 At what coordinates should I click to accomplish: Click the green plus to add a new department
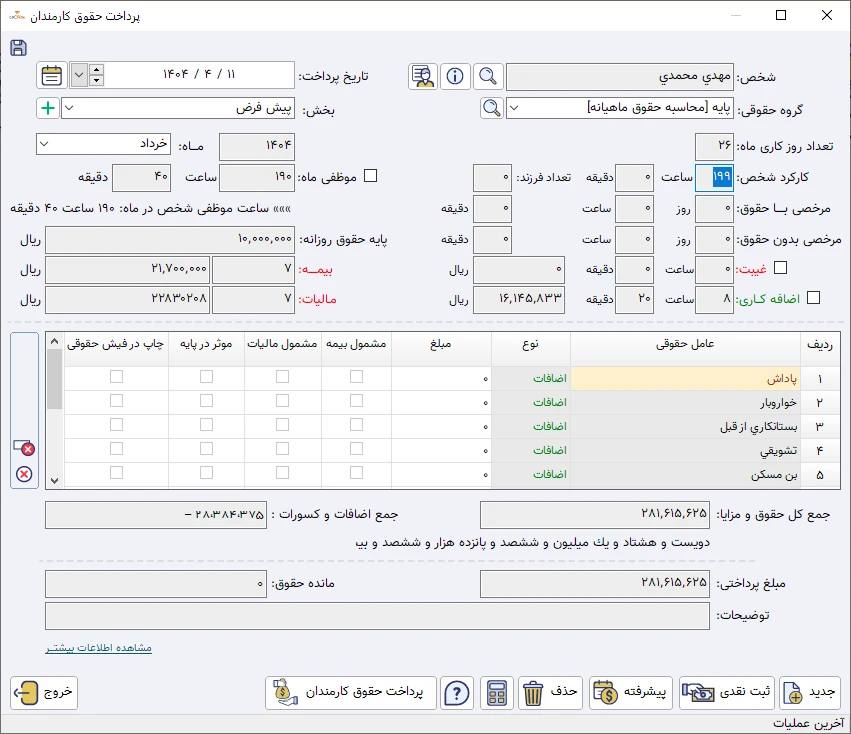(46, 108)
